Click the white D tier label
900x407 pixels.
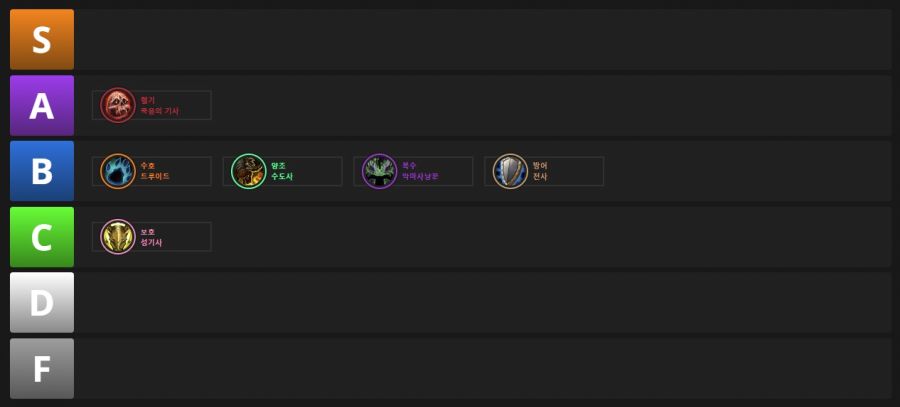[42, 303]
